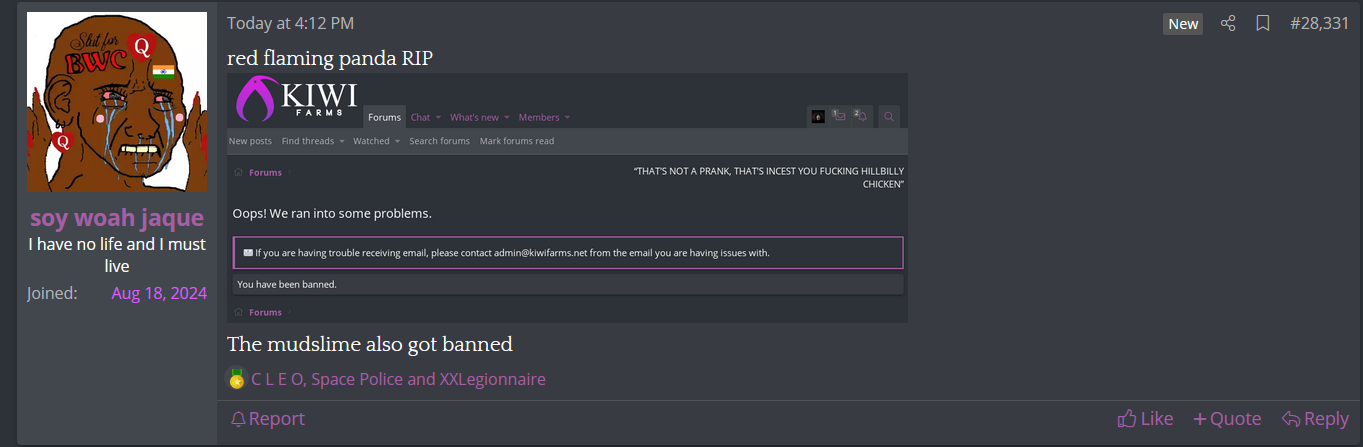Report this post
The image size is (1363, 447).
click(x=267, y=419)
